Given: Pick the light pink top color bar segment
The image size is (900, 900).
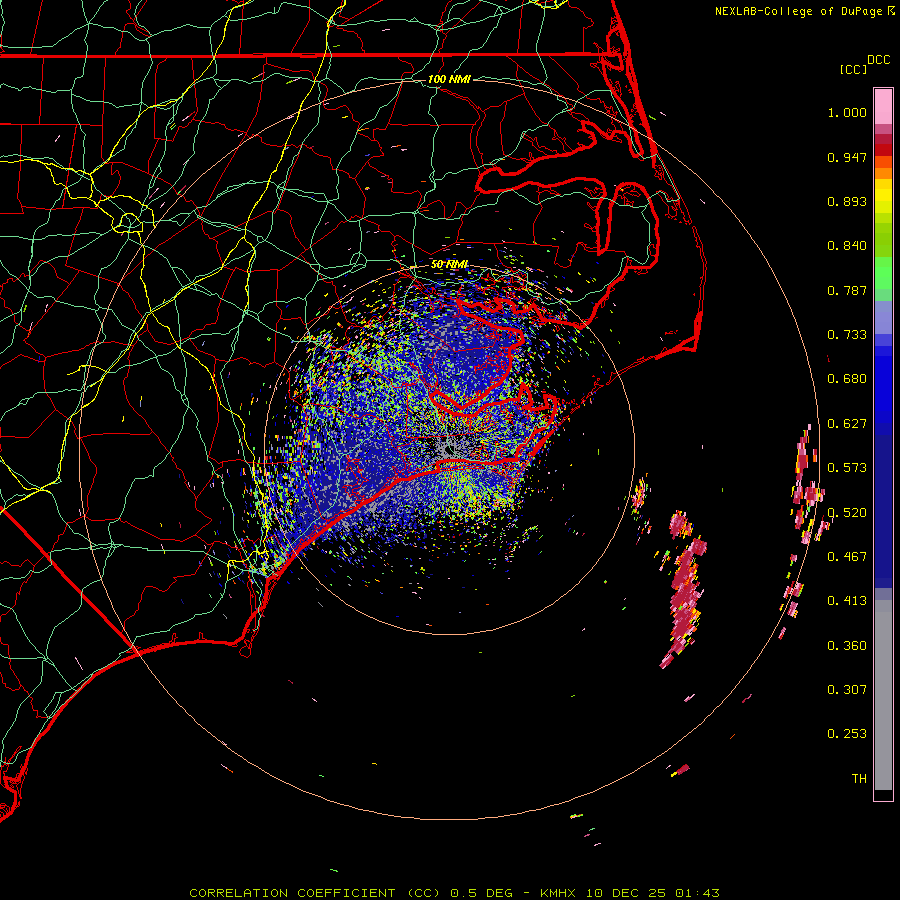Looking at the screenshot, I should point(883,107).
